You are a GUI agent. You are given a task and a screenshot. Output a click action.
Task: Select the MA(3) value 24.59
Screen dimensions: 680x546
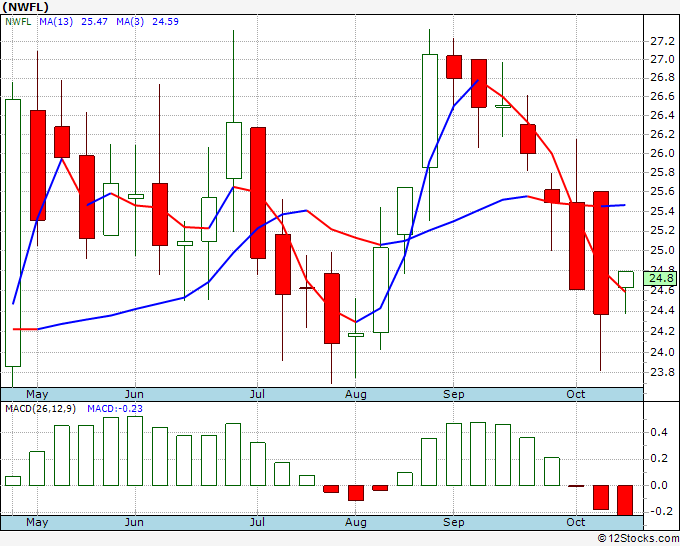[165, 22]
